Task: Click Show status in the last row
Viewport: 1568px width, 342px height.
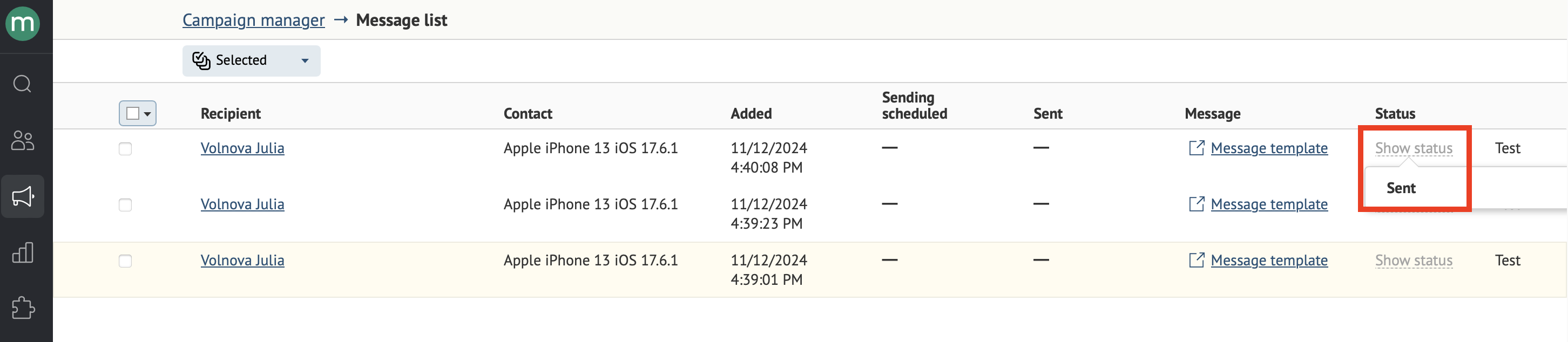Action: [1414, 260]
